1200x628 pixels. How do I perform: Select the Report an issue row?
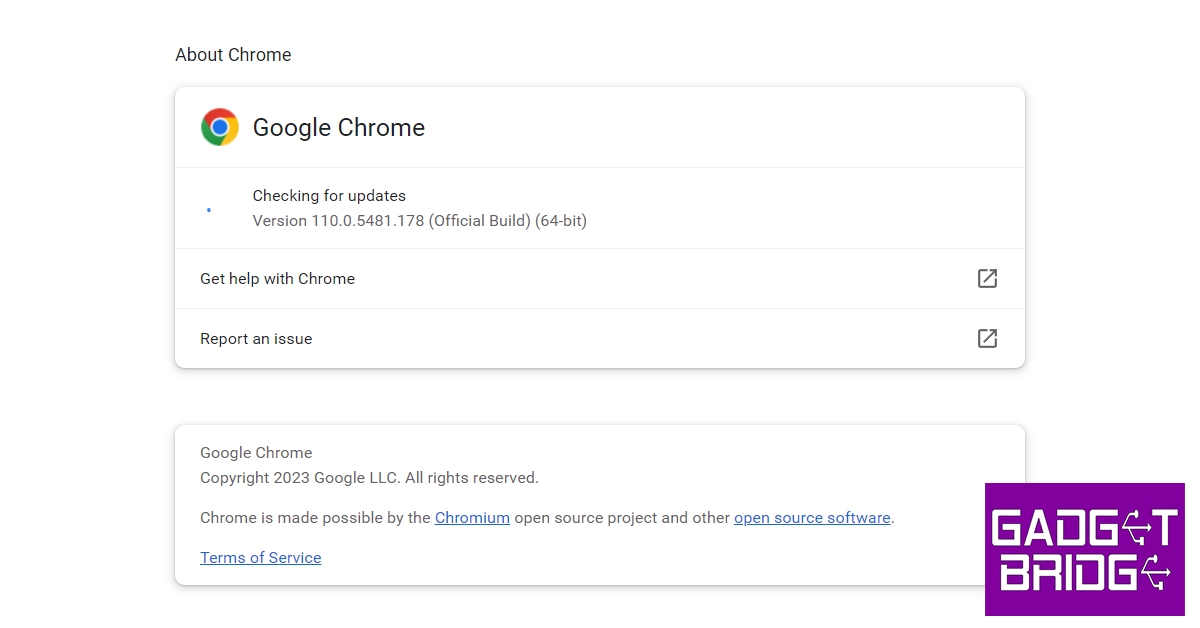pos(256,339)
